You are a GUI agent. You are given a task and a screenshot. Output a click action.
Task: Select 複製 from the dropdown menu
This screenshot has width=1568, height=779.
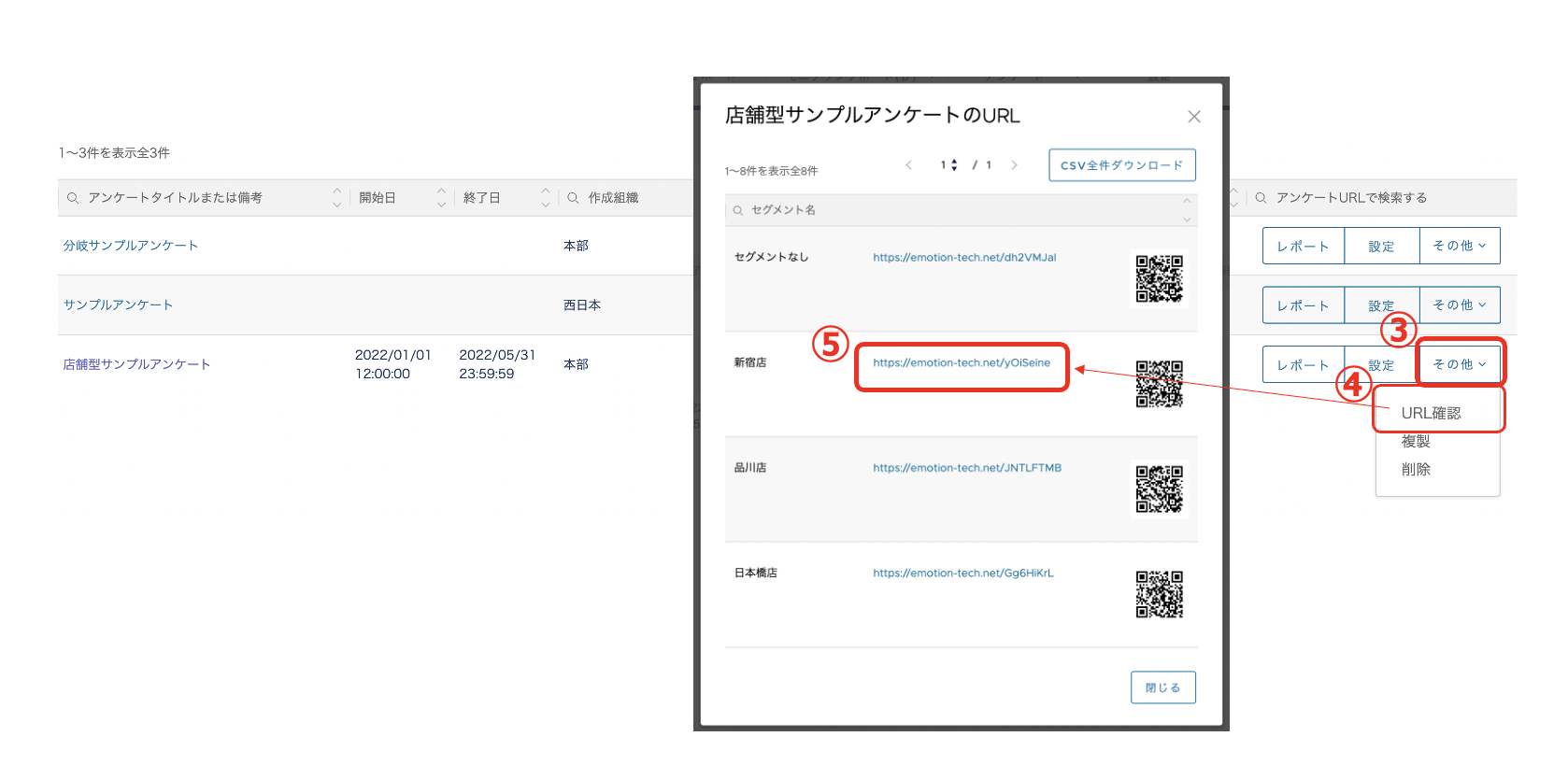point(1416,441)
